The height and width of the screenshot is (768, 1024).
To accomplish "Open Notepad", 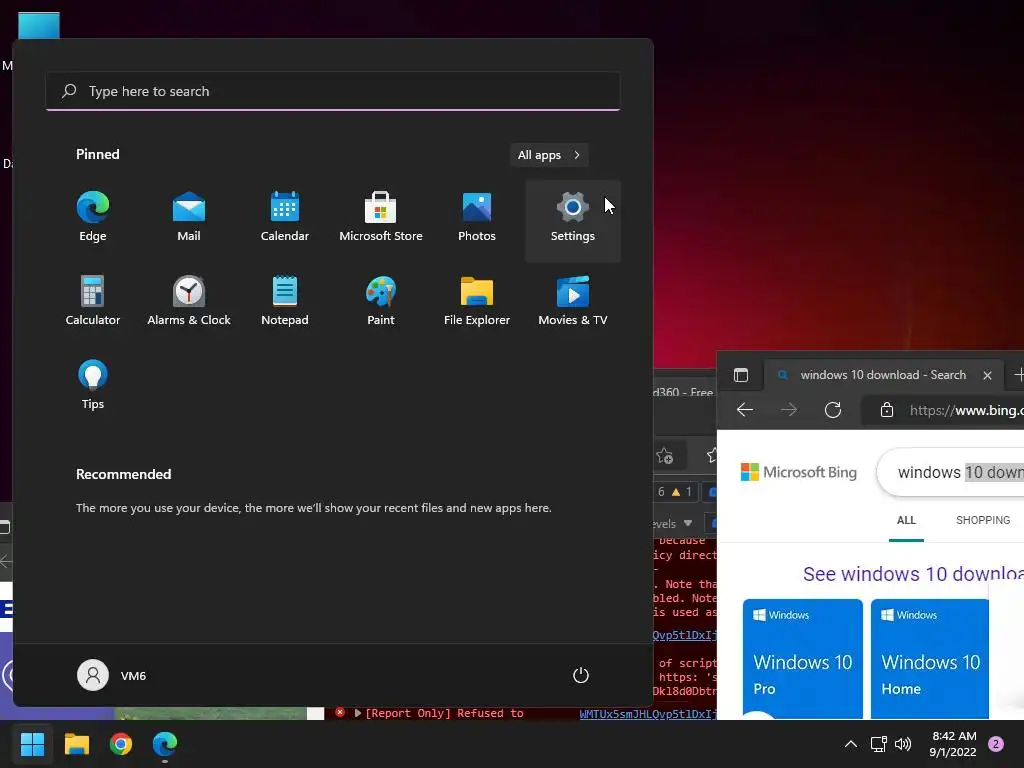I will [x=285, y=301].
